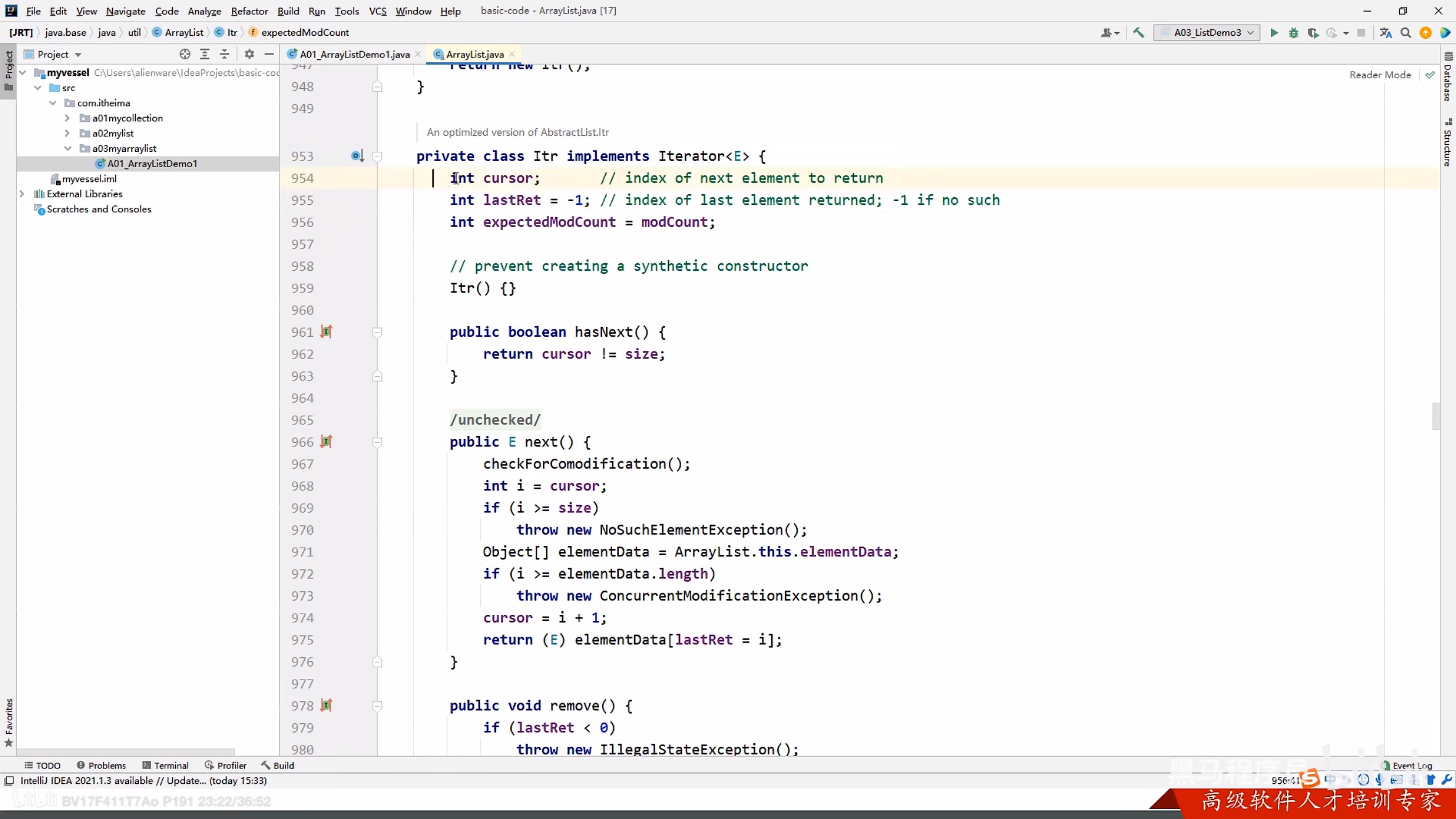Run with Coverage icon
Viewport: 1456px width, 819px height.
[1313, 33]
